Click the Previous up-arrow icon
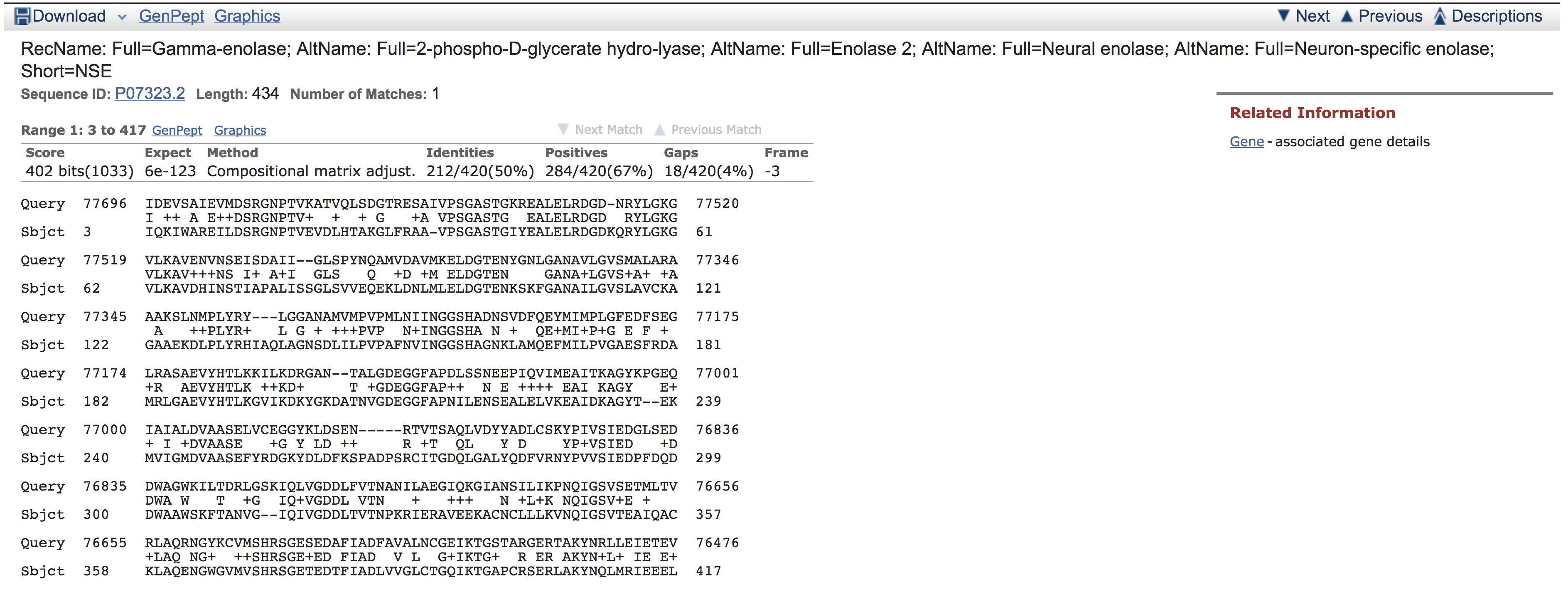This screenshot has height=592, width=1568. click(1347, 17)
